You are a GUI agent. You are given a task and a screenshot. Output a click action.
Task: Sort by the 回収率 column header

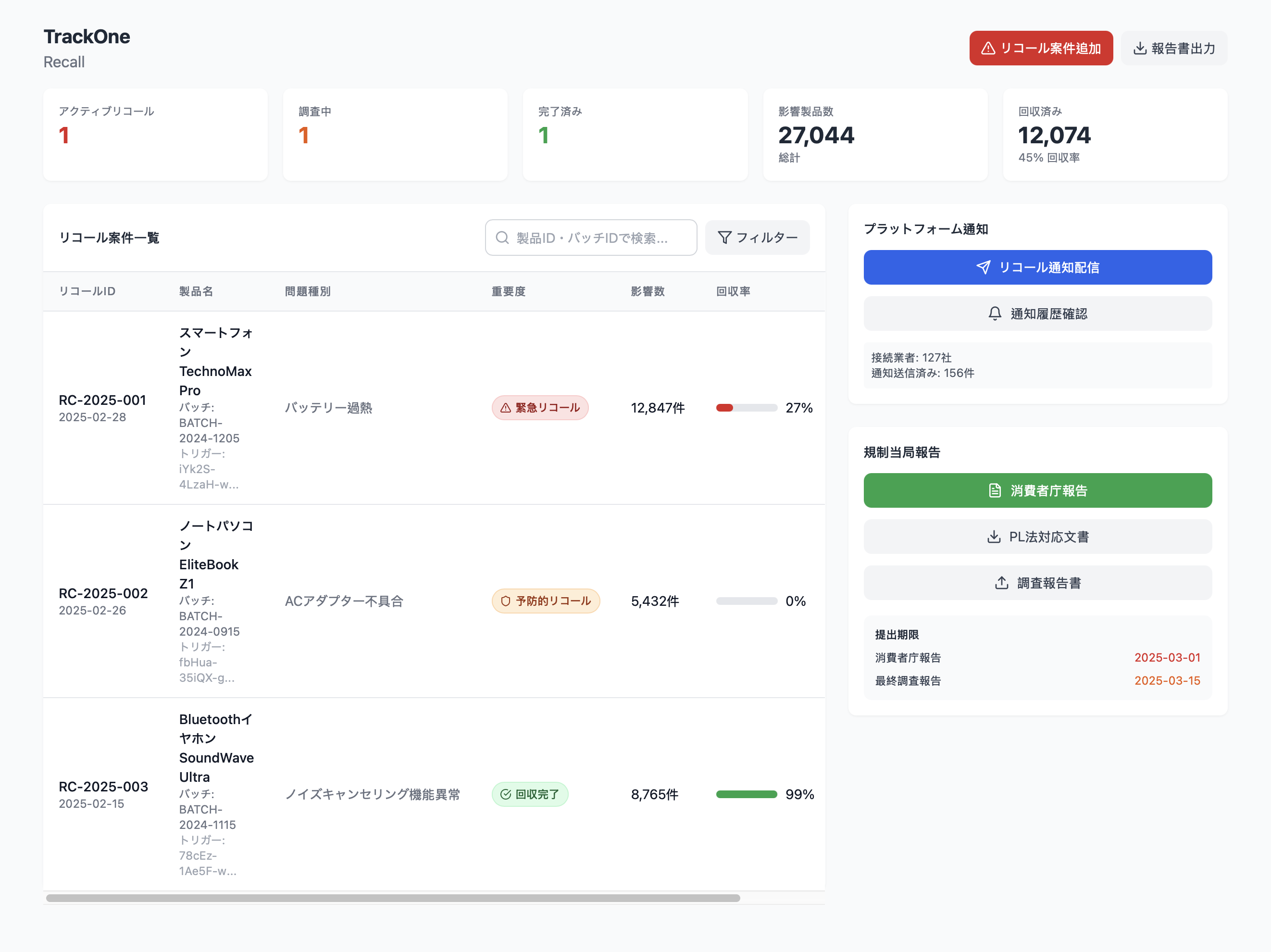tap(733, 291)
